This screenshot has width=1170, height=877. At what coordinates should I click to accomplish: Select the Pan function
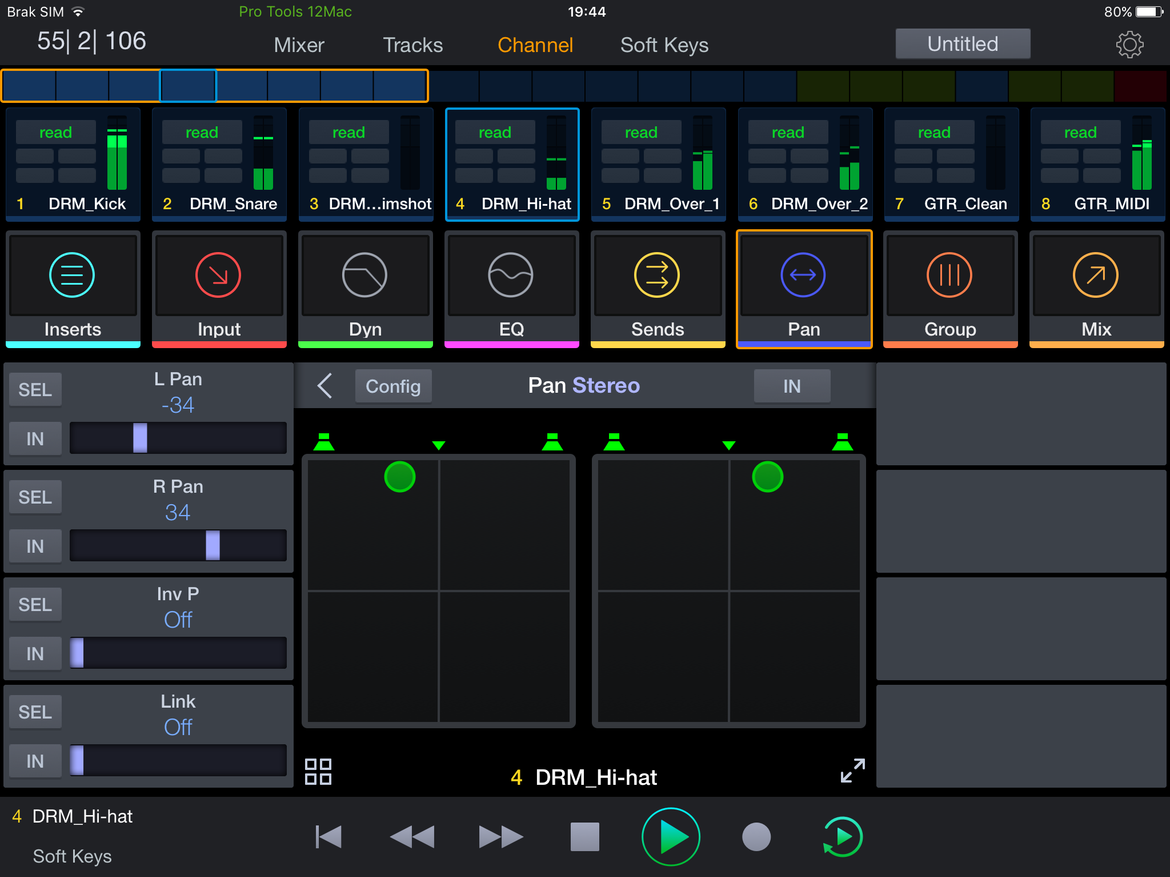point(804,289)
